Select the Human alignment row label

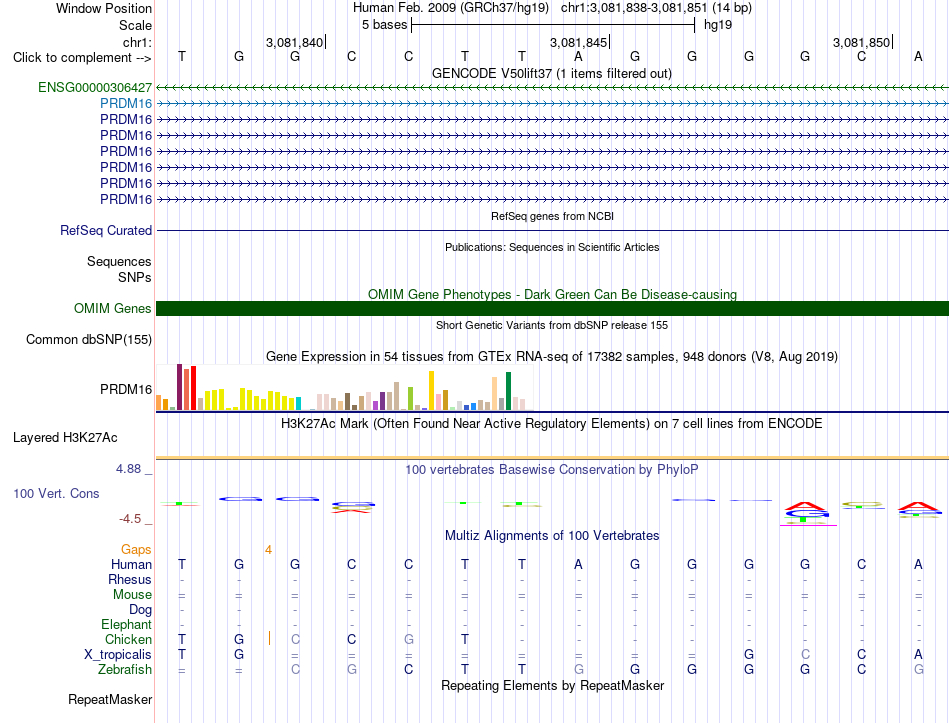pyautogui.click(x=131, y=564)
